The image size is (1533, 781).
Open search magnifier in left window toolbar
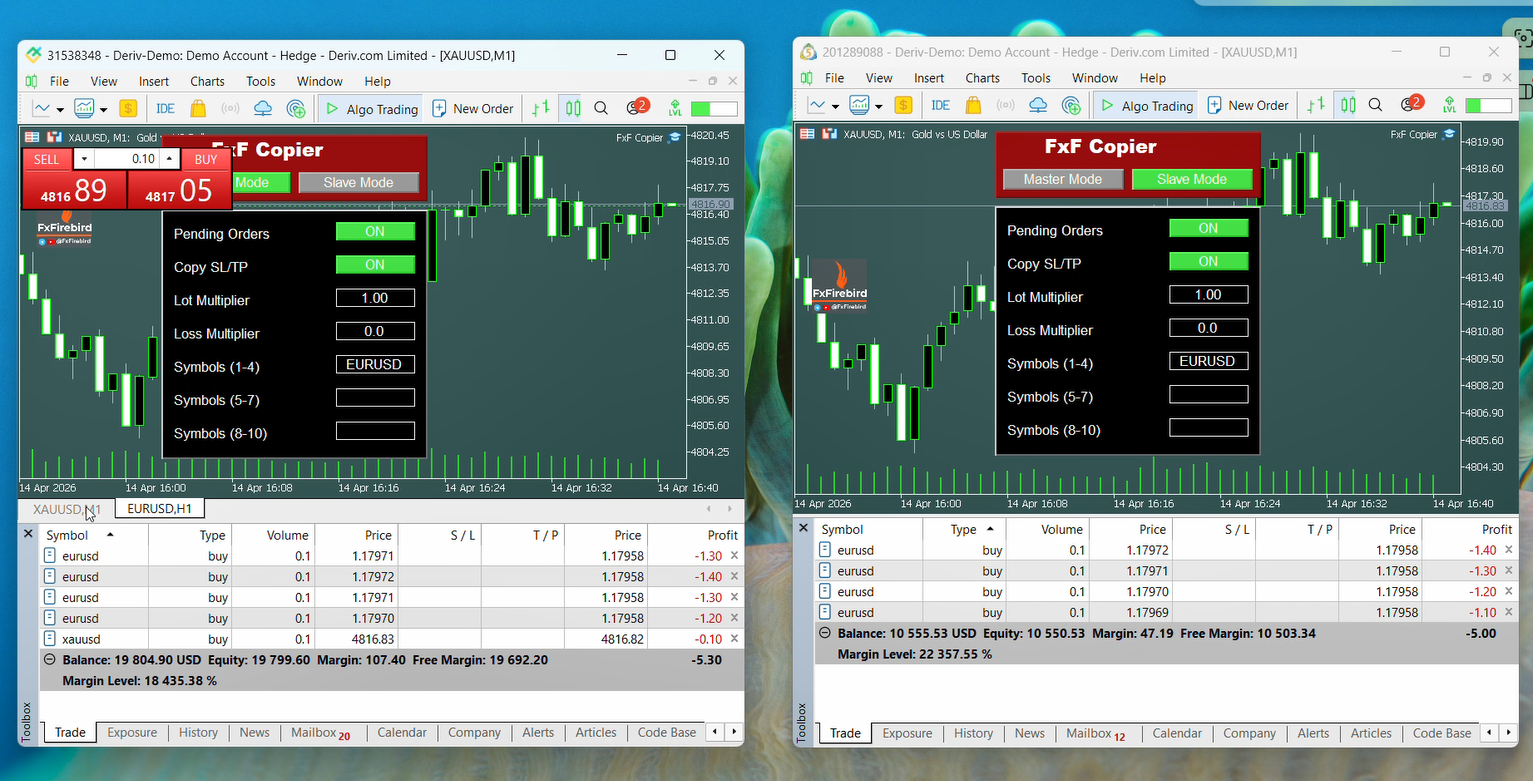pyautogui.click(x=601, y=109)
